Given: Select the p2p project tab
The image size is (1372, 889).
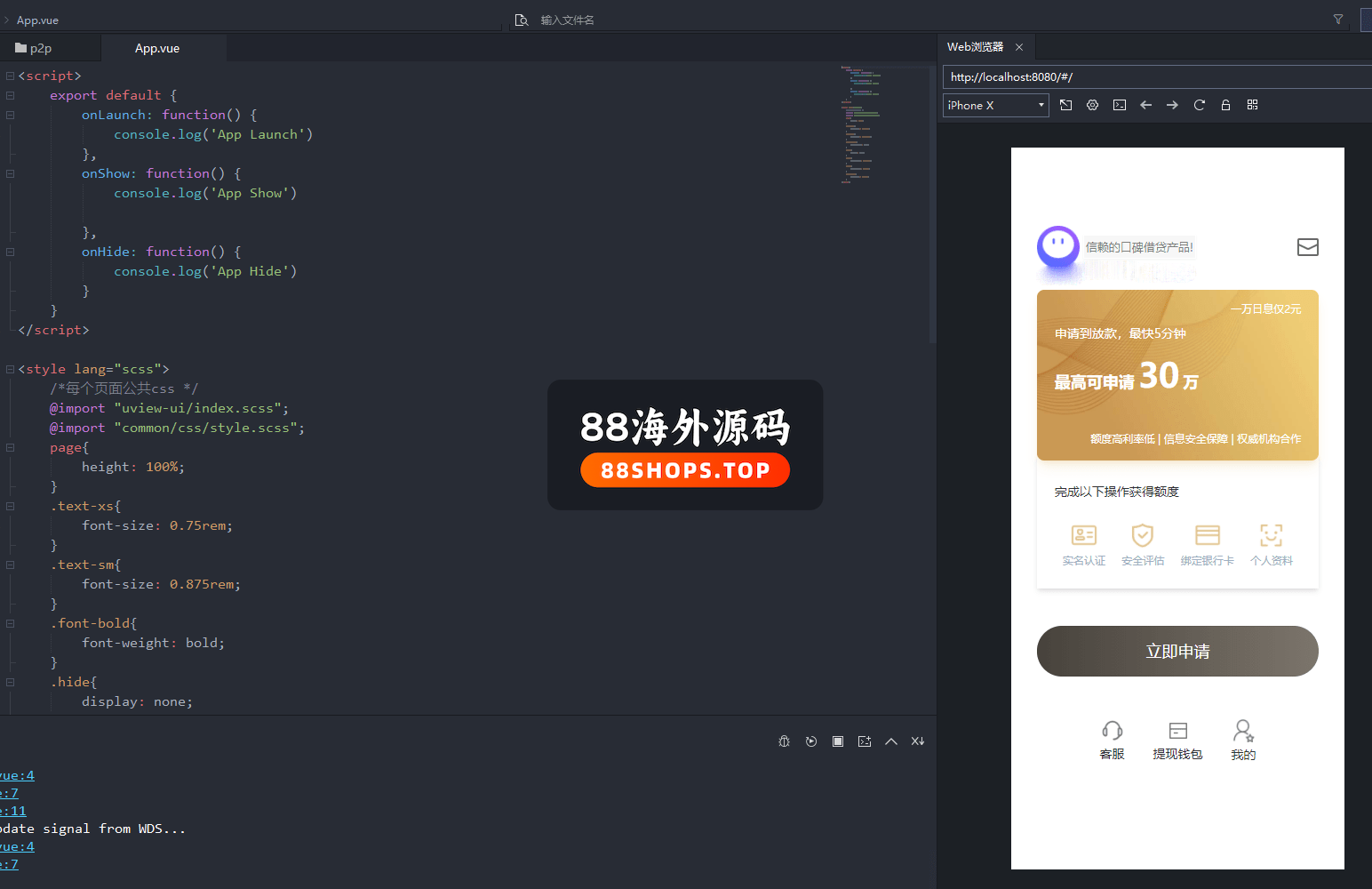Looking at the screenshot, I should 35,48.
